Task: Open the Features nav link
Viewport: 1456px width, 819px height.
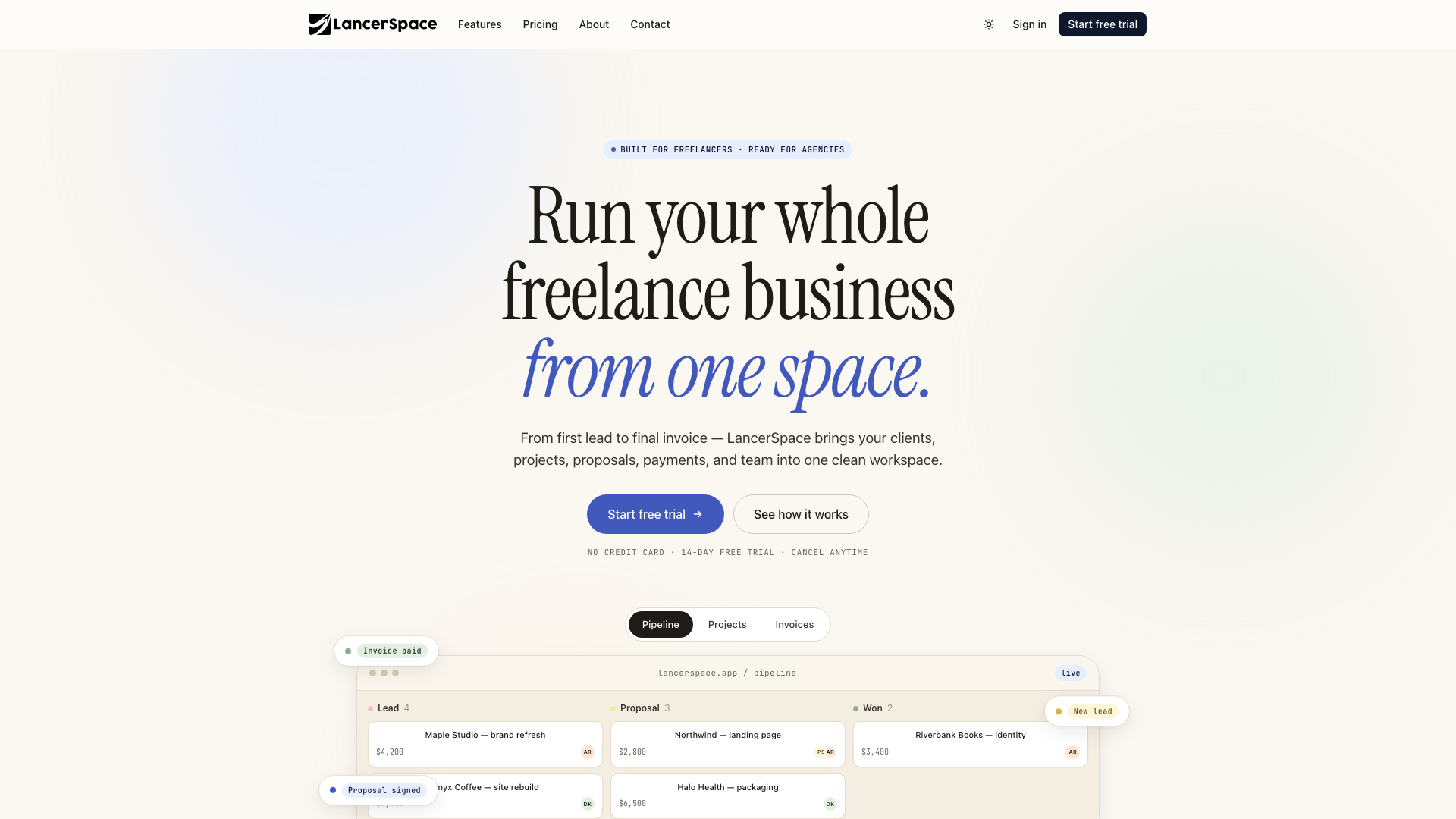Action: pos(479,24)
